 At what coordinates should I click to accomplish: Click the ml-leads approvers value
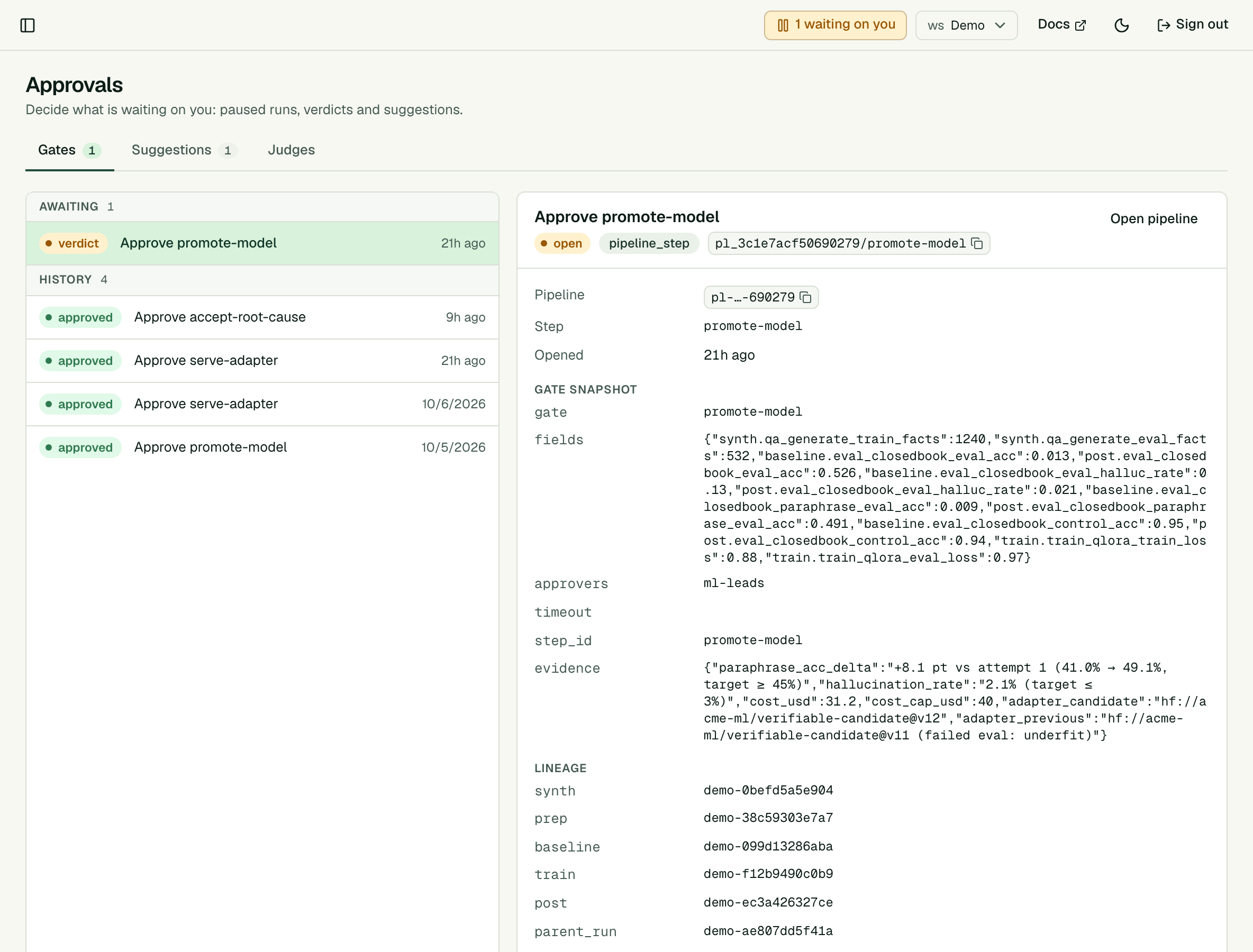[x=734, y=583]
